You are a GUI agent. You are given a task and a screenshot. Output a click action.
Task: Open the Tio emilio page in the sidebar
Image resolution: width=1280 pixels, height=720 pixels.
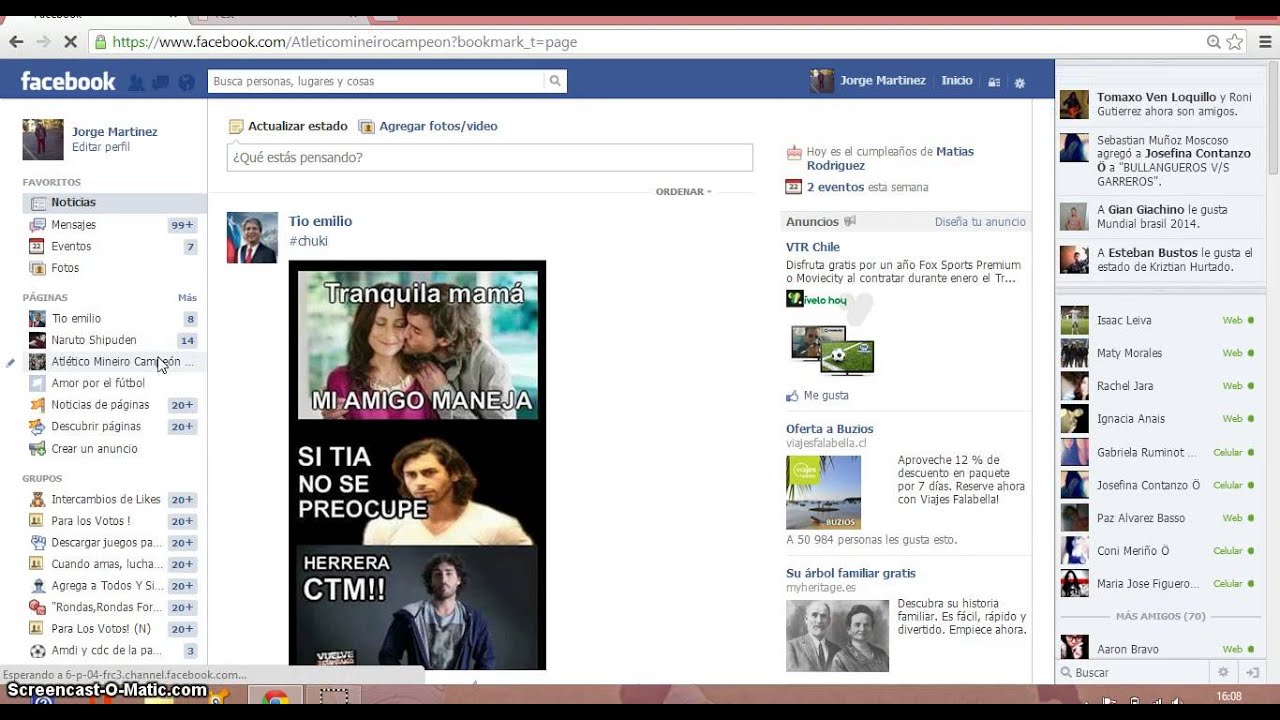coord(114,319)
